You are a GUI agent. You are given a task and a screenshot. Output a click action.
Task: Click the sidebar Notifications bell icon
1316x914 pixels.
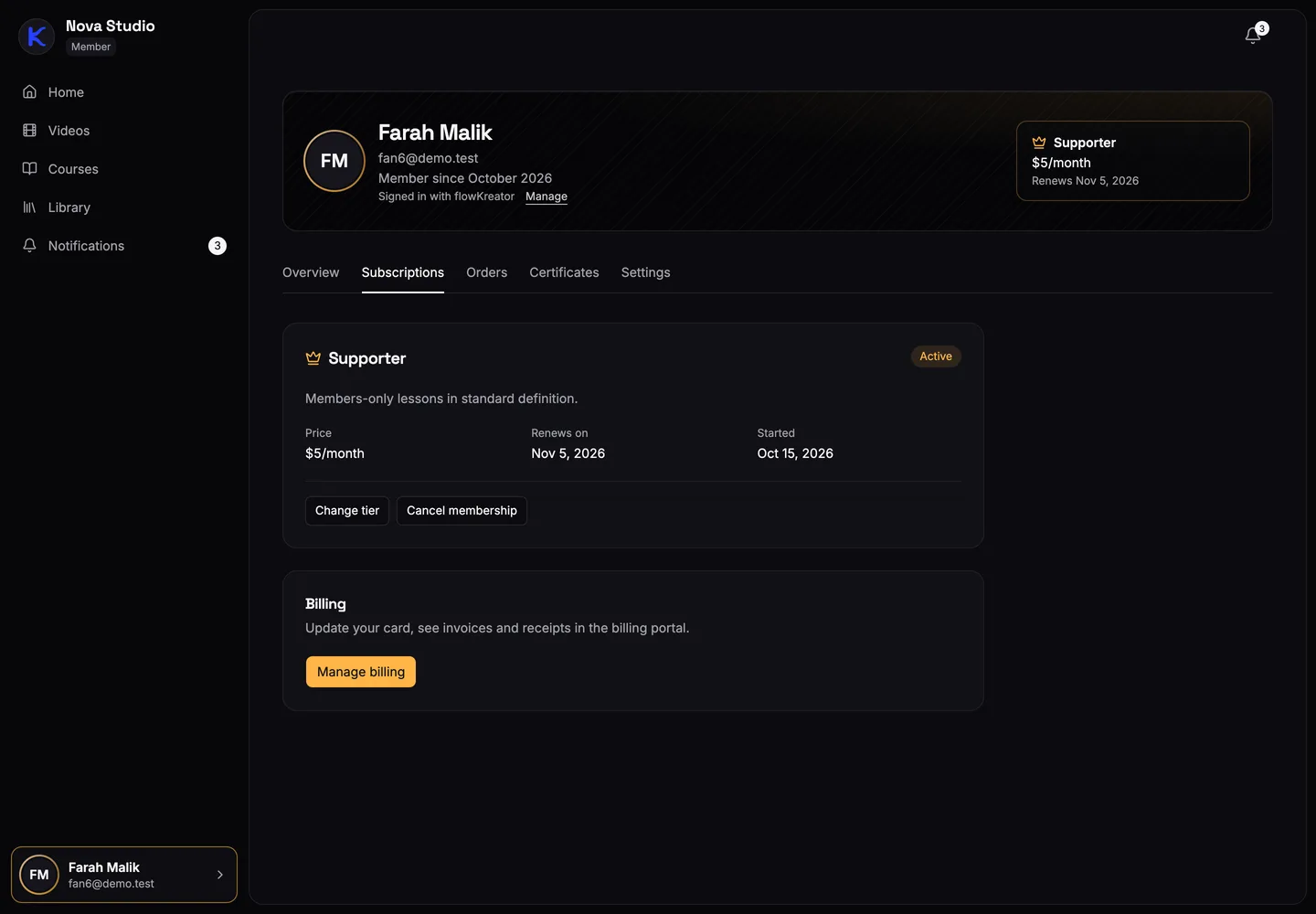[29, 246]
